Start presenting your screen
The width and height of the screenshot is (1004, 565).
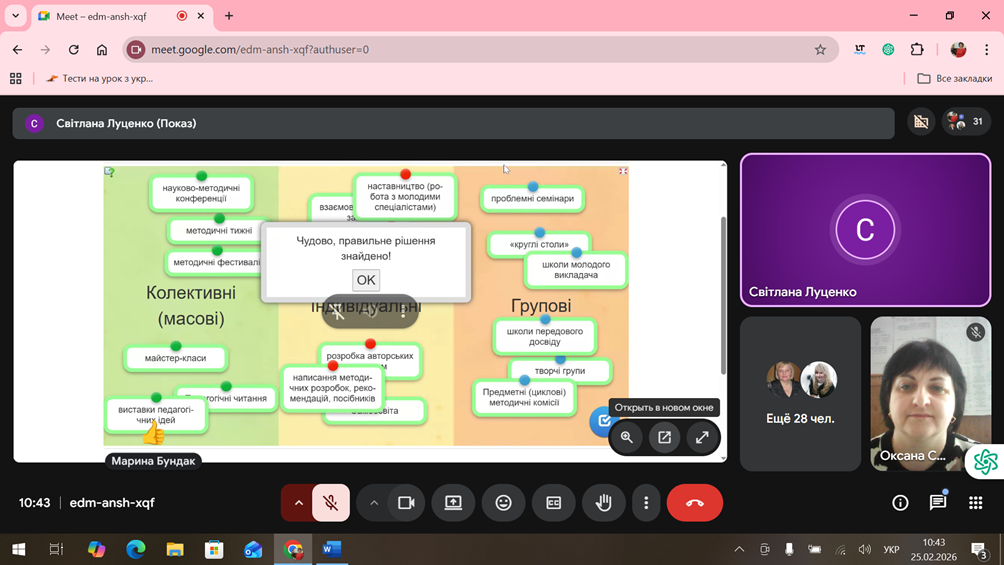[453, 503]
